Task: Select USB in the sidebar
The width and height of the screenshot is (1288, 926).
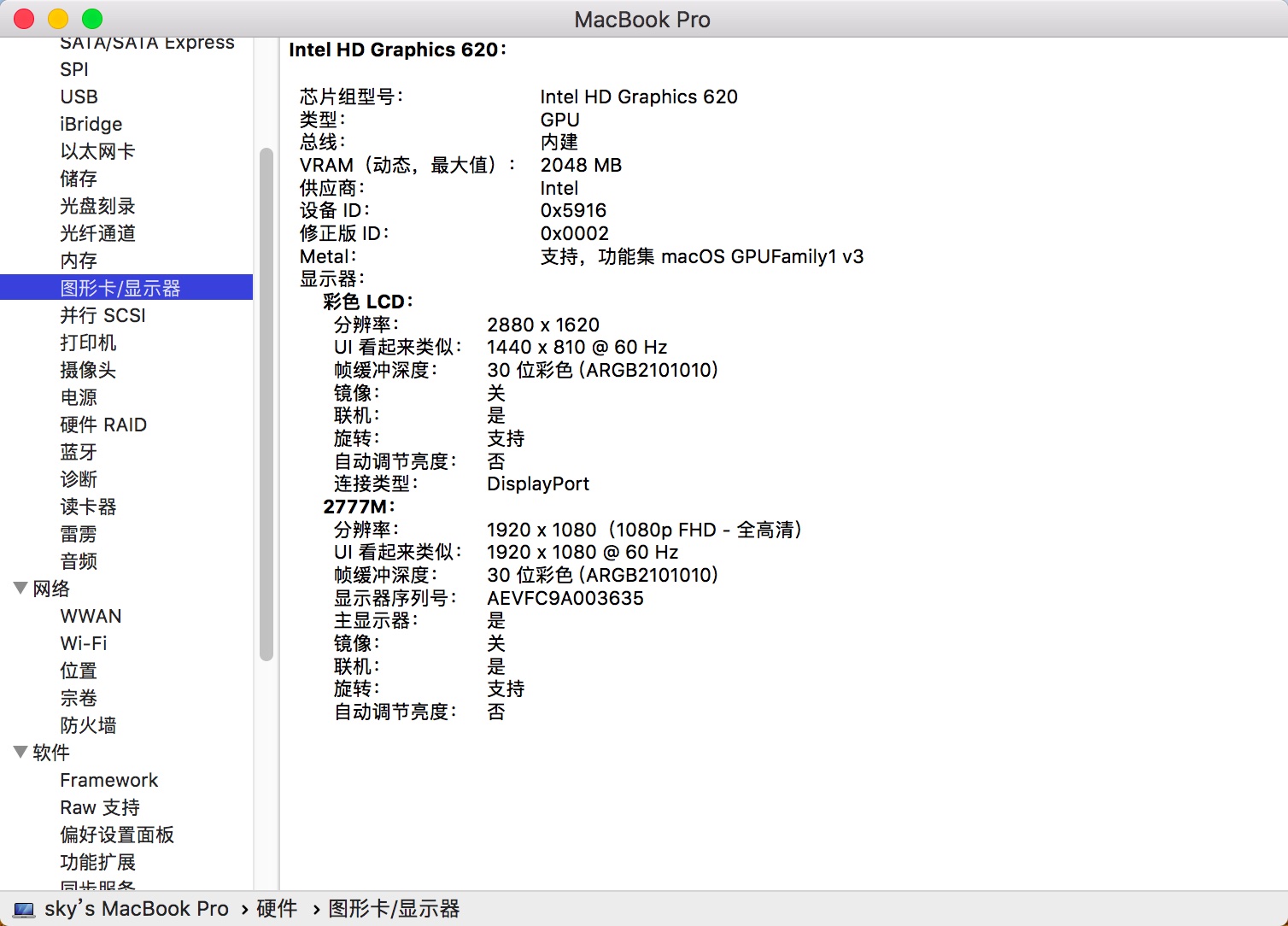Action: [x=79, y=97]
